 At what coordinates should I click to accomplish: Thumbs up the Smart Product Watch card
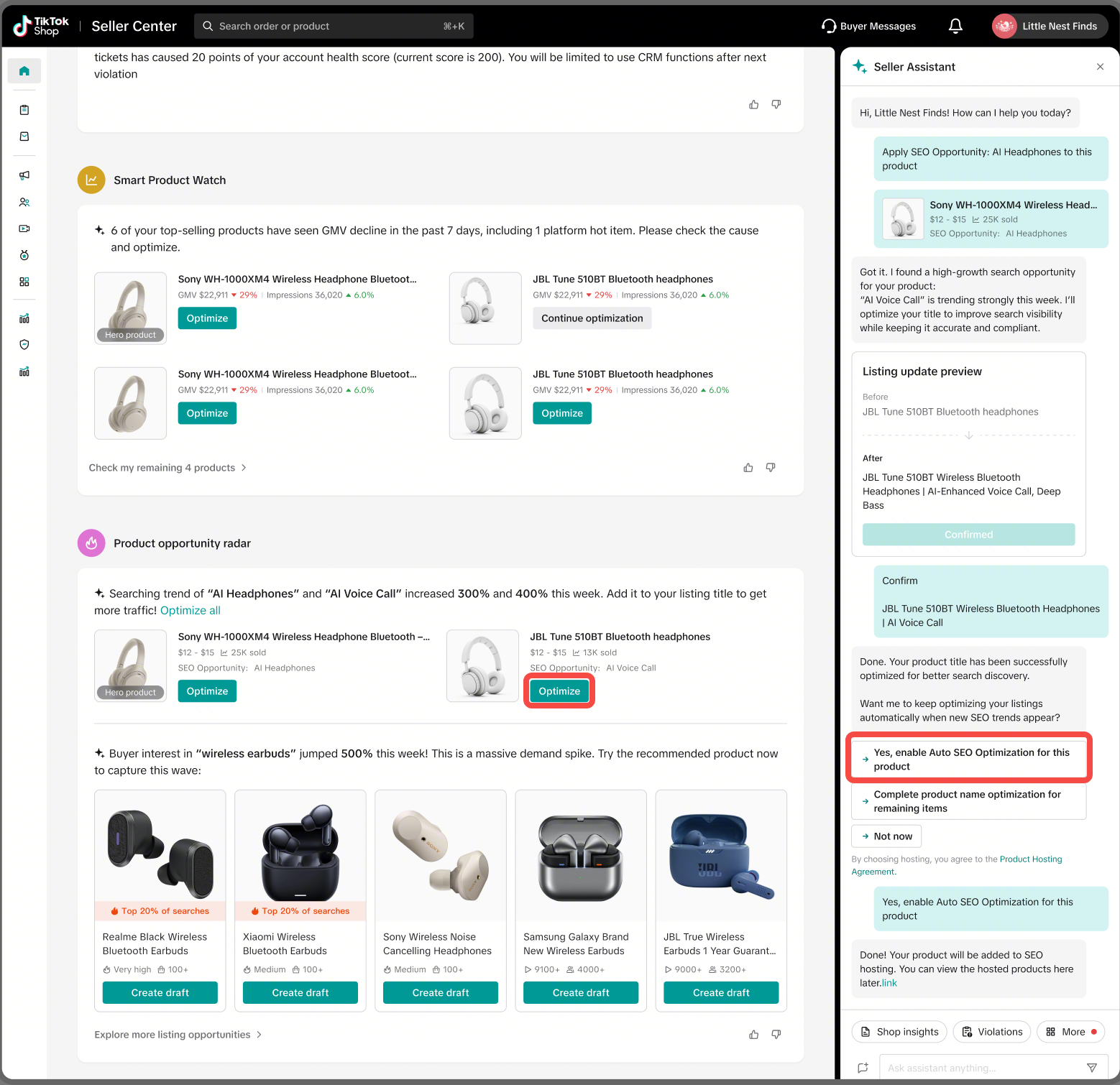(x=748, y=468)
